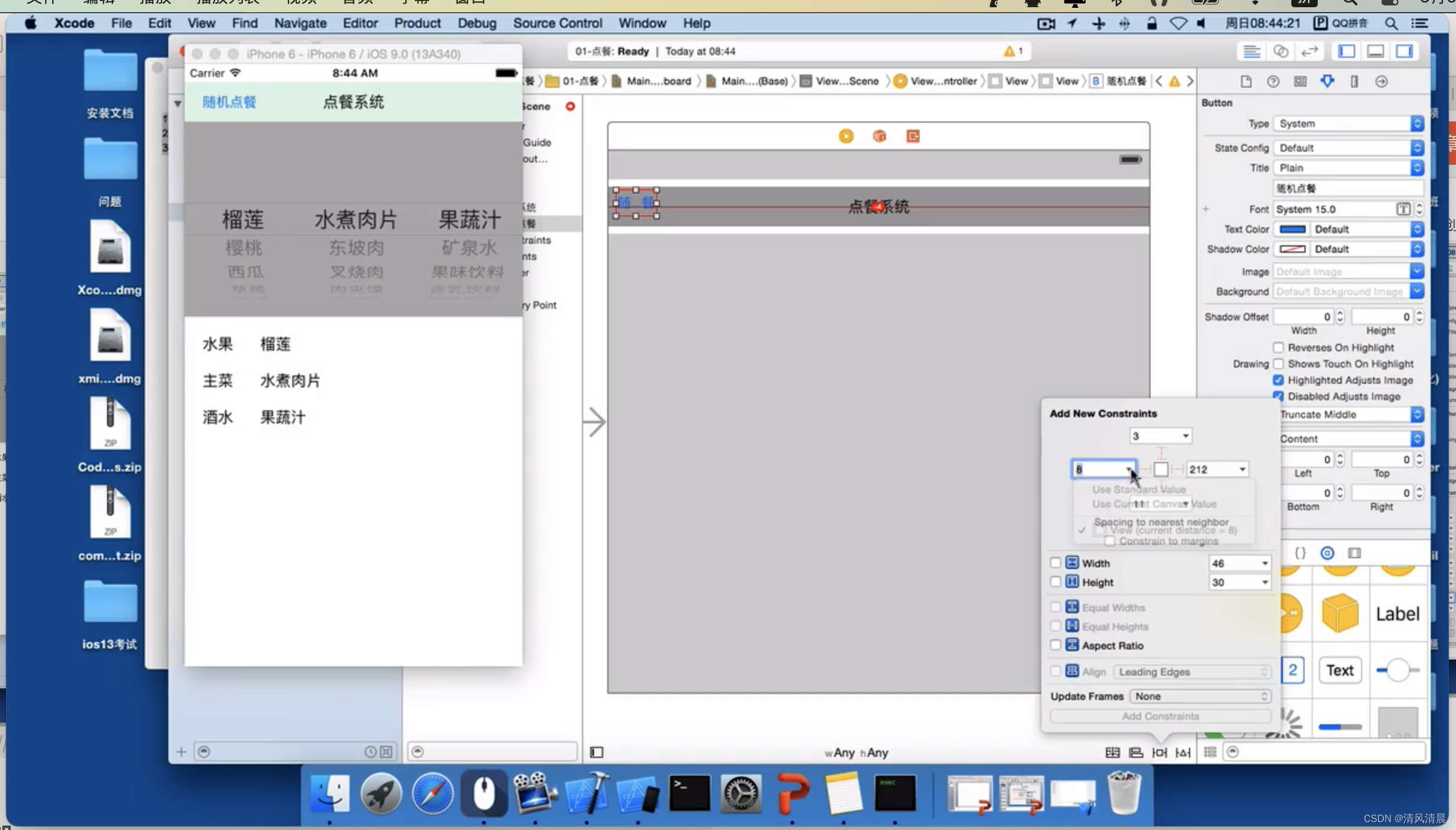Click the View Controller icon in scene dock
The width and height of the screenshot is (1456, 830).
click(x=846, y=137)
